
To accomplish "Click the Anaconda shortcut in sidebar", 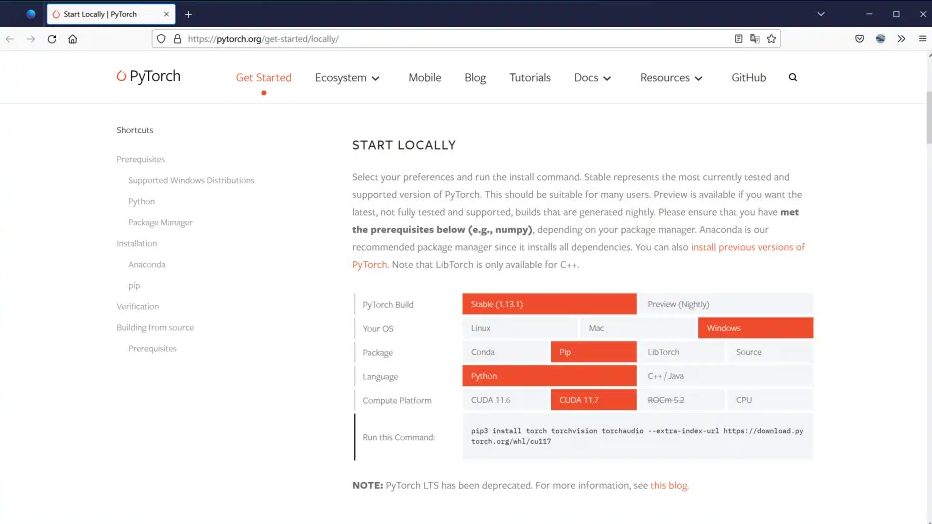I will click(147, 265).
